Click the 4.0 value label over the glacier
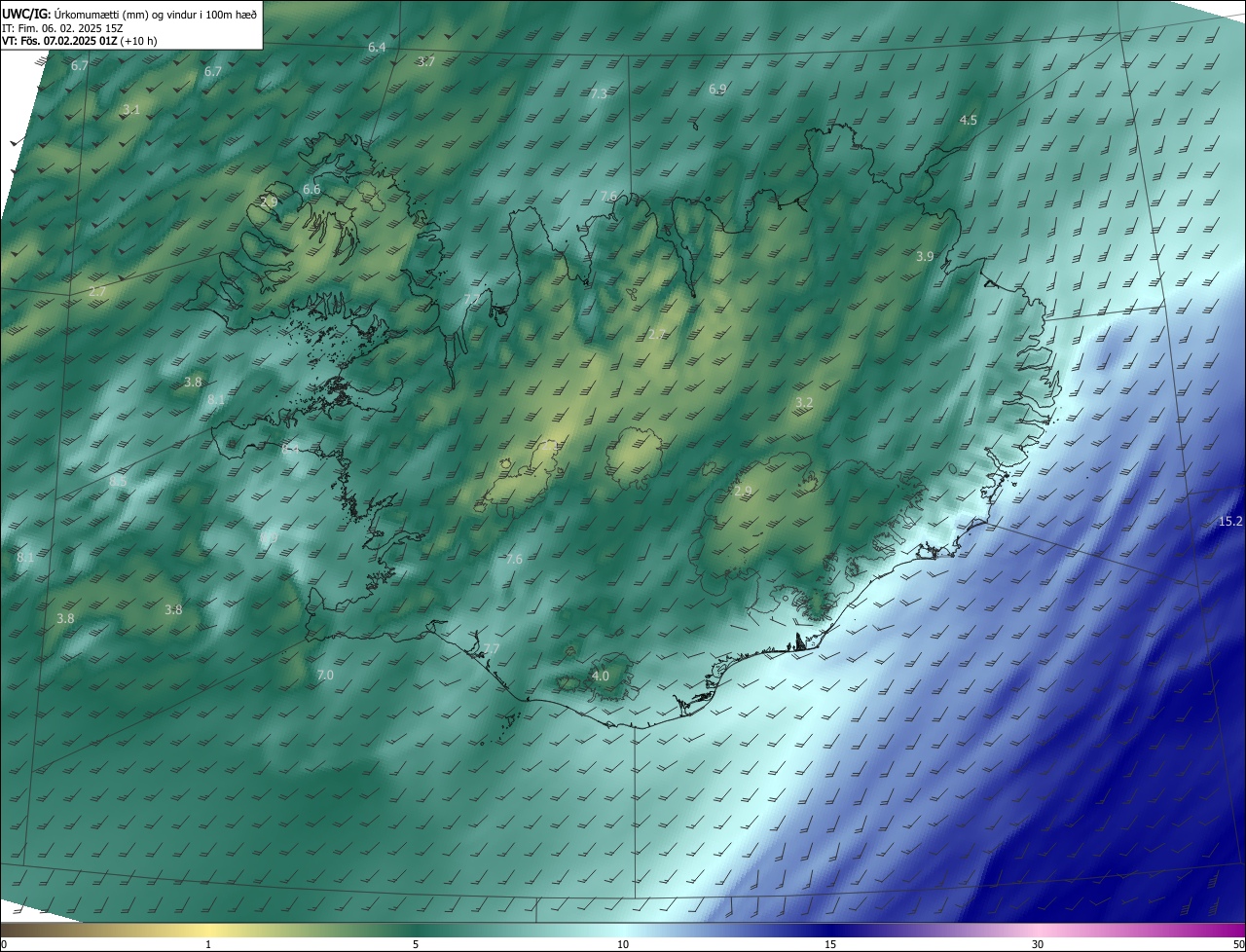The width and height of the screenshot is (1246, 952). 601,677
